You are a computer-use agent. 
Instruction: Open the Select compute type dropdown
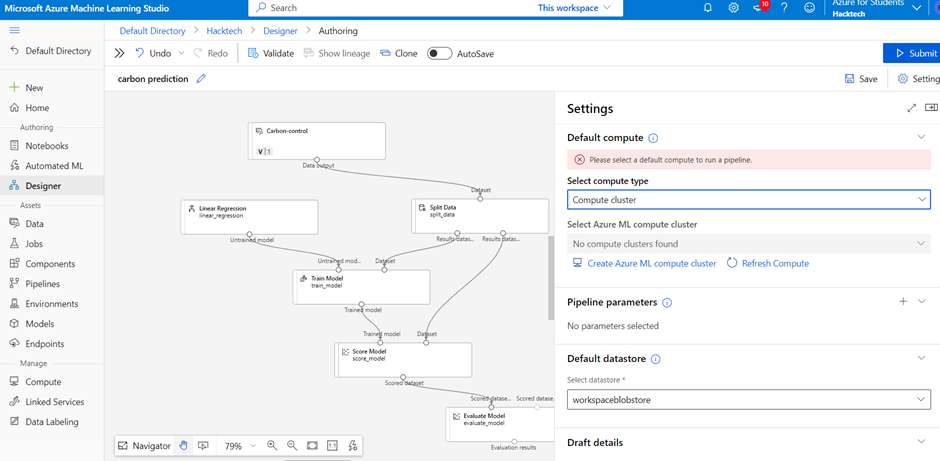point(749,199)
